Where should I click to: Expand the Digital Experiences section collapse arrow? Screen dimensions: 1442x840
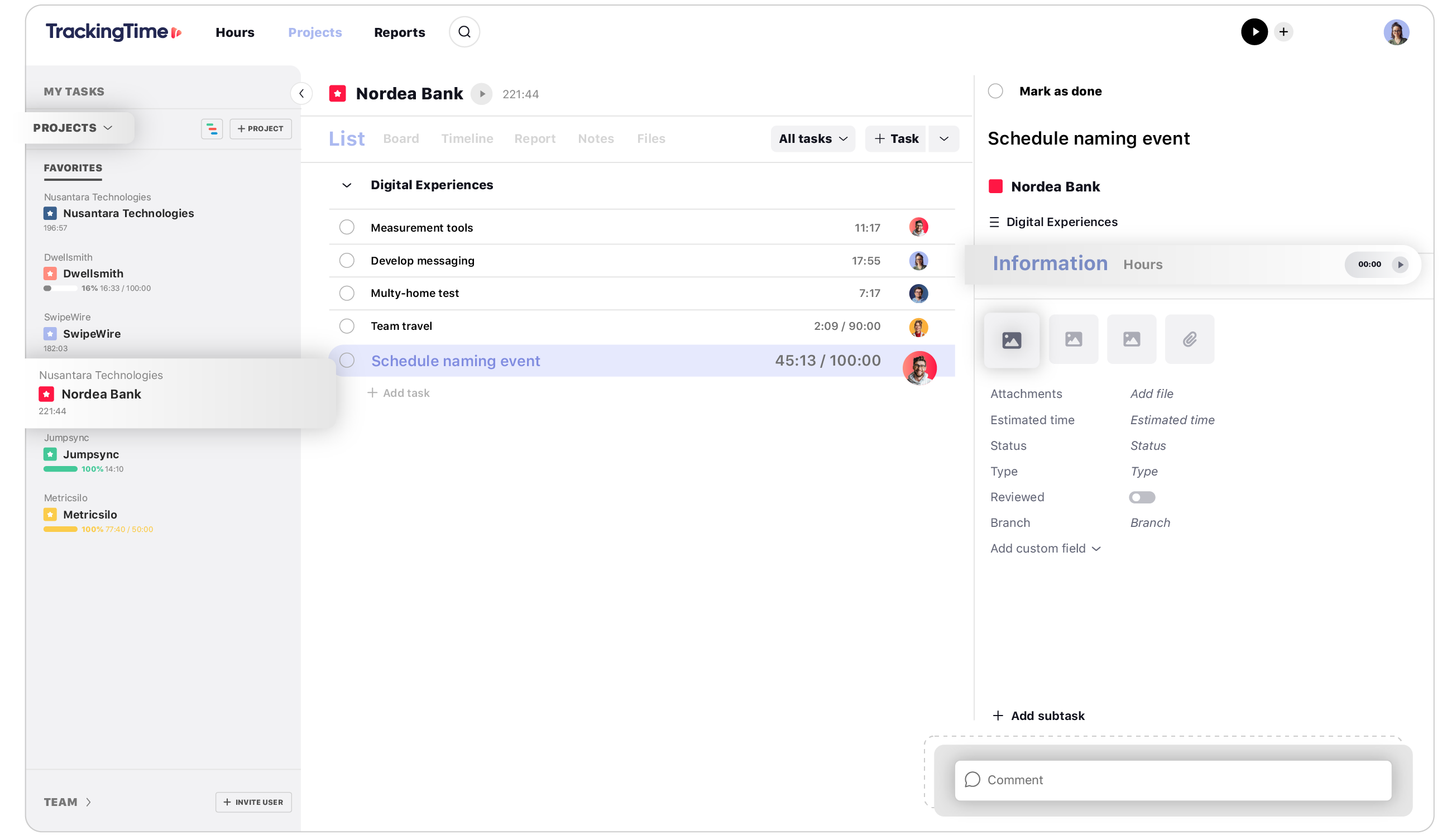coord(346,185)
